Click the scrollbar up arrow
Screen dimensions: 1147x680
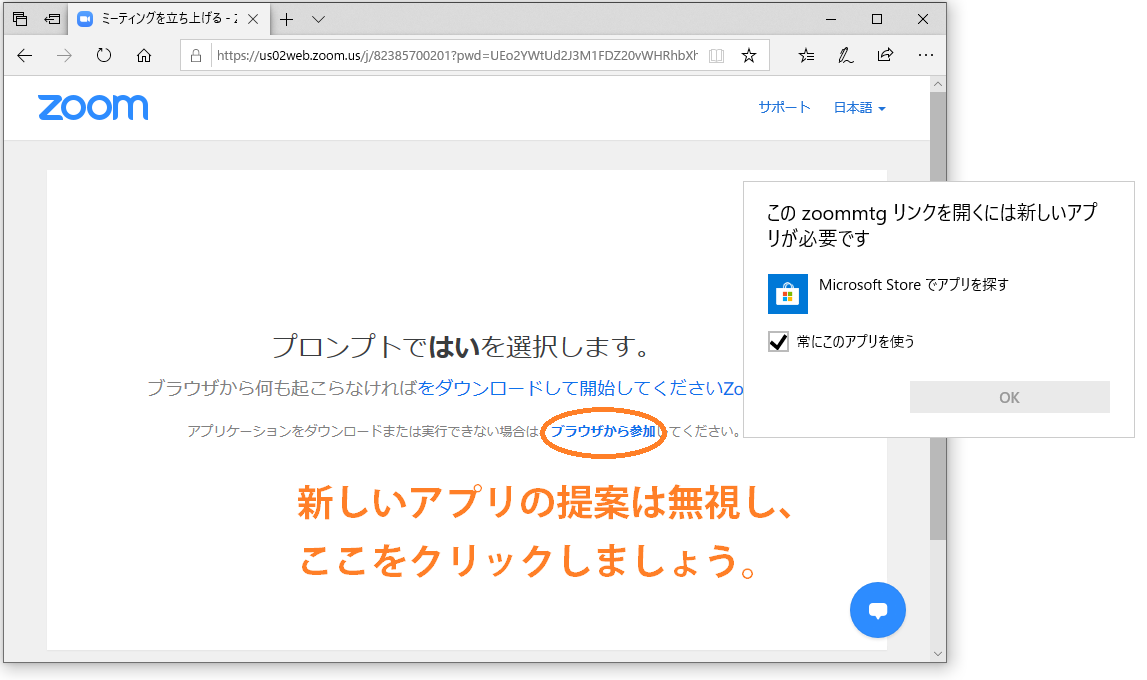click(938, 85)
